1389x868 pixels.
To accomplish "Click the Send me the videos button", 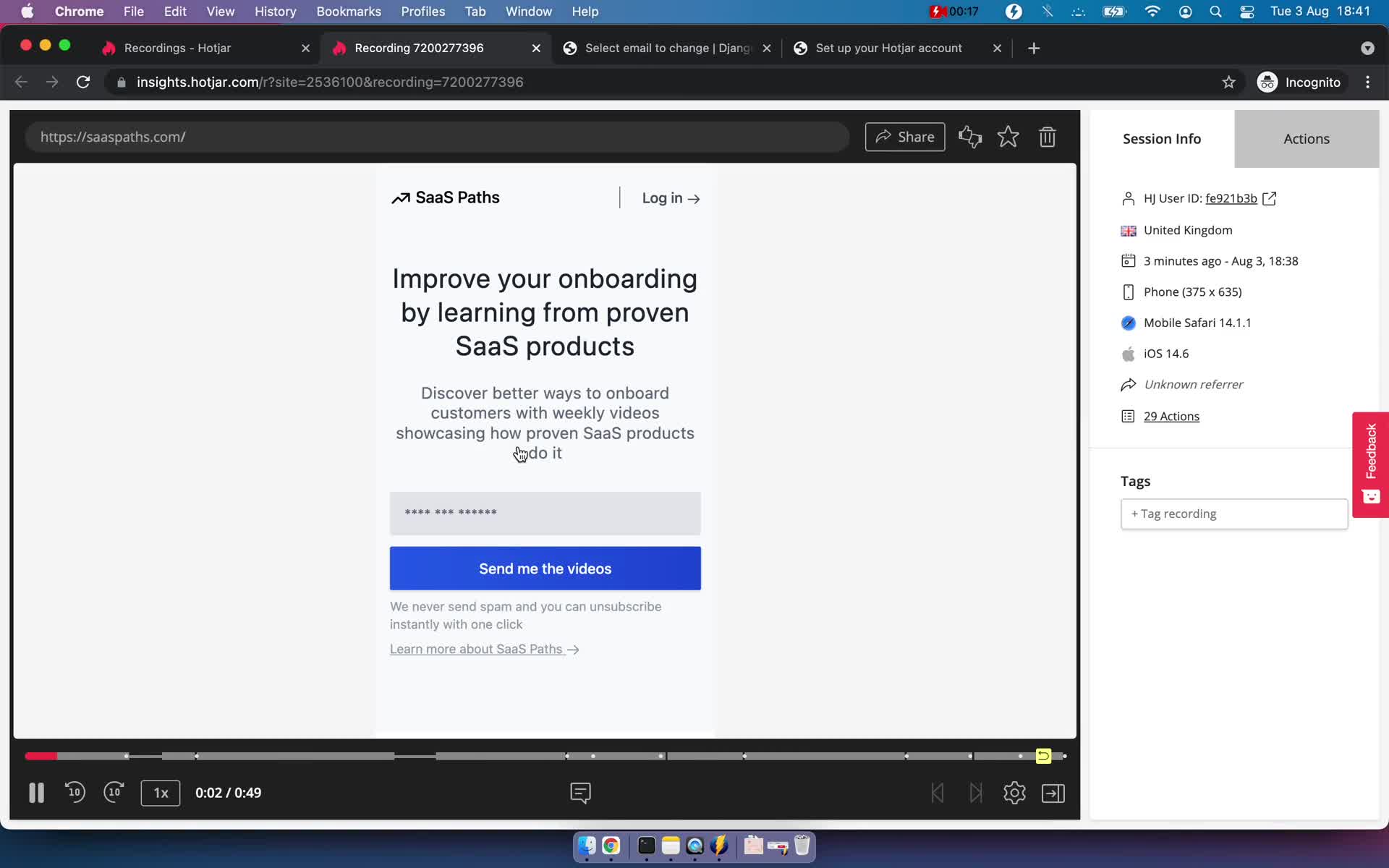I will tap(545, 569).
